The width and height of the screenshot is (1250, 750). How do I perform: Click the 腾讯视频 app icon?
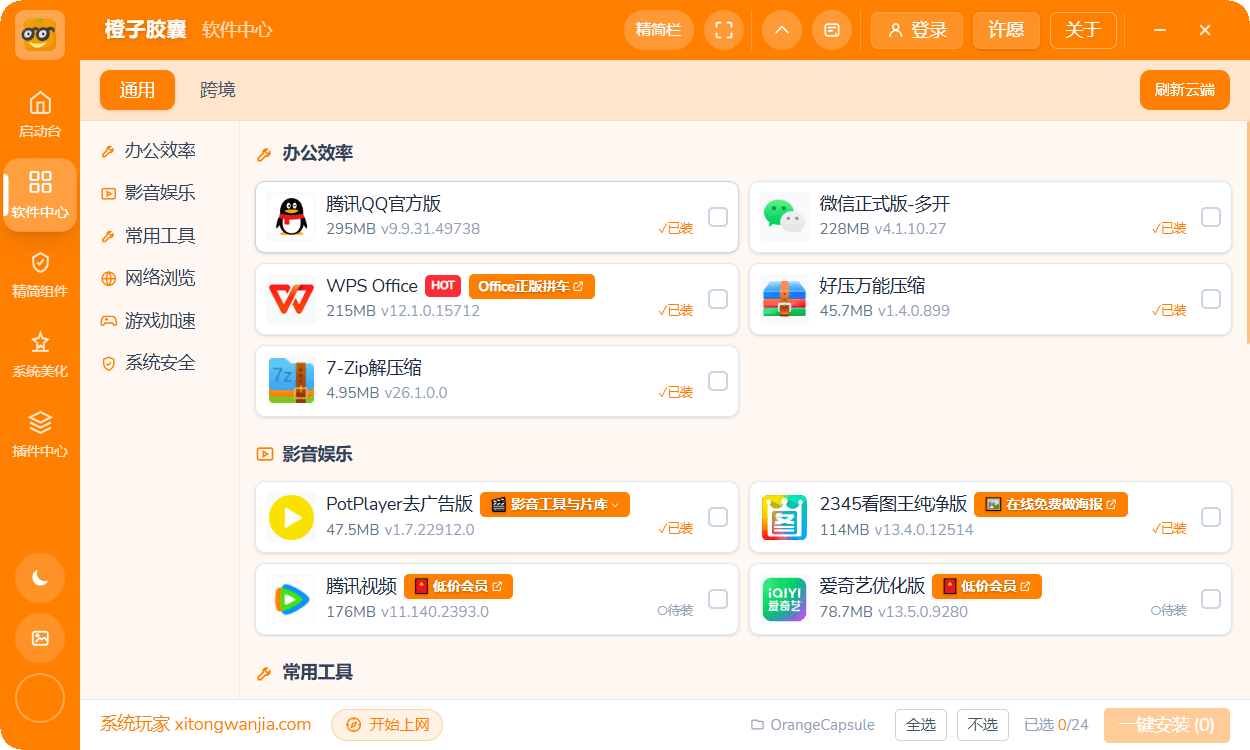point(291,598)
